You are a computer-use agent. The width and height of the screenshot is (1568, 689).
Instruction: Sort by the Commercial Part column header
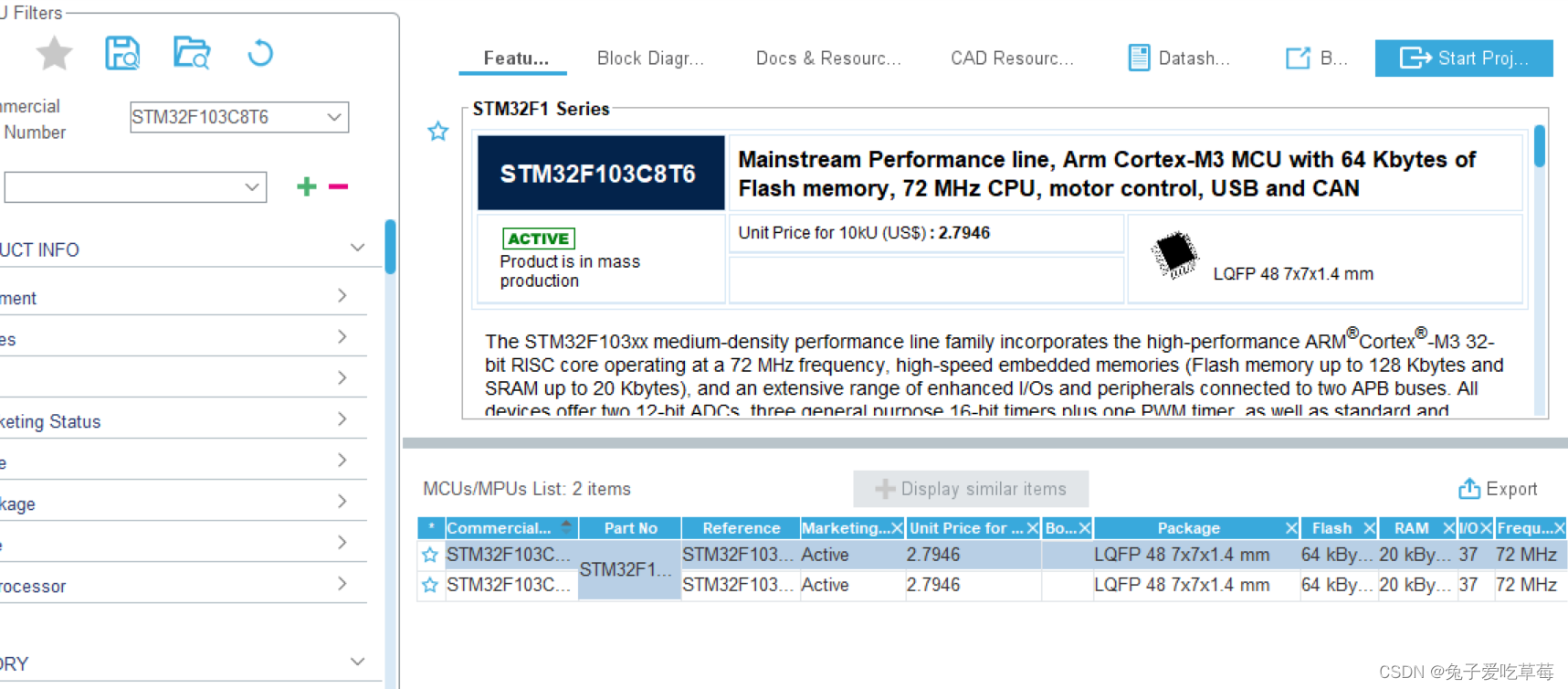click(x=510, y=528)
